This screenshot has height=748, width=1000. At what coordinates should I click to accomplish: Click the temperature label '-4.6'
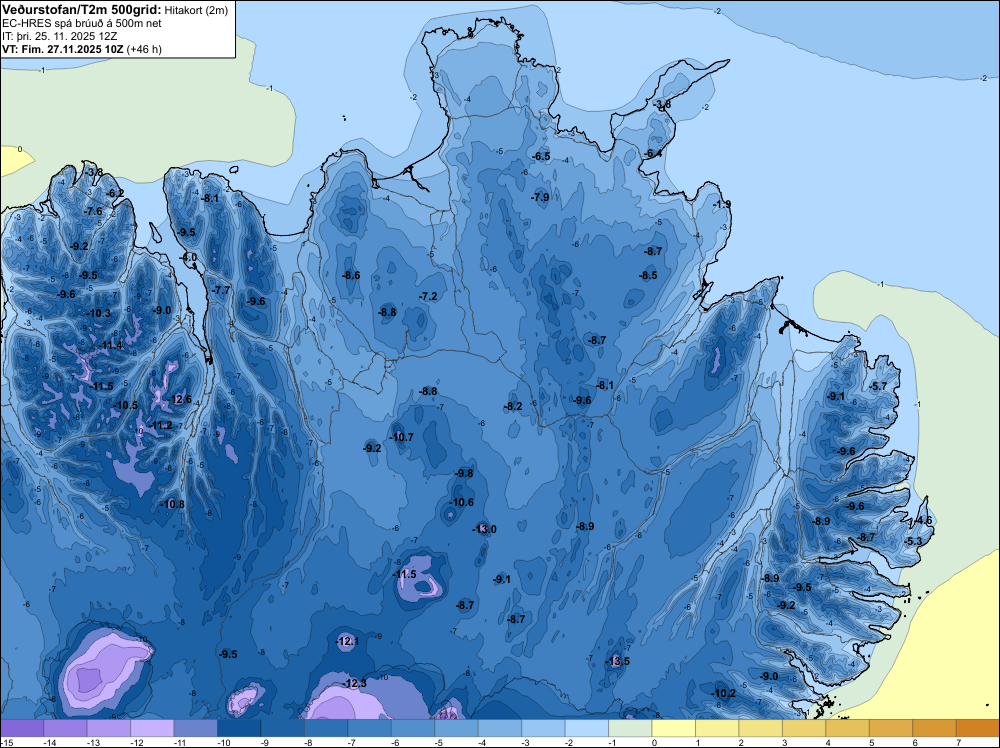pyautogui.click(x=923, y=520)
